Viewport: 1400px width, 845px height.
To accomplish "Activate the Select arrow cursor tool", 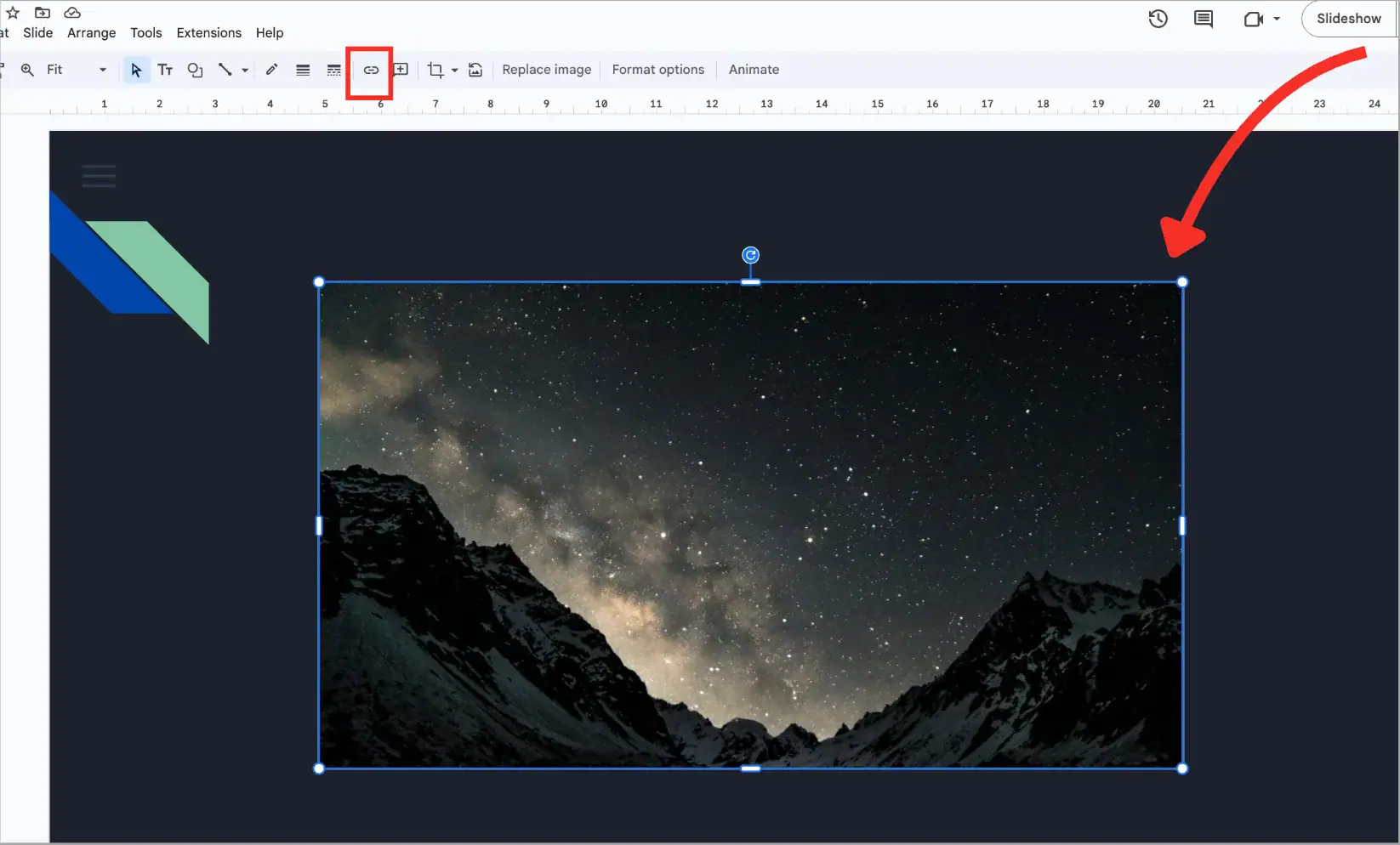I will (136, 70).
